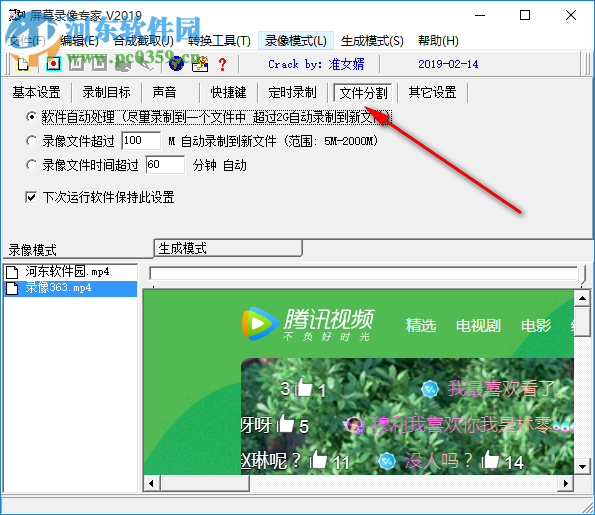Viewport: 595px width, 515px height.
Task: Toggle 下次运行软件保持此设置 checkbox
Action: pos(31,197)
